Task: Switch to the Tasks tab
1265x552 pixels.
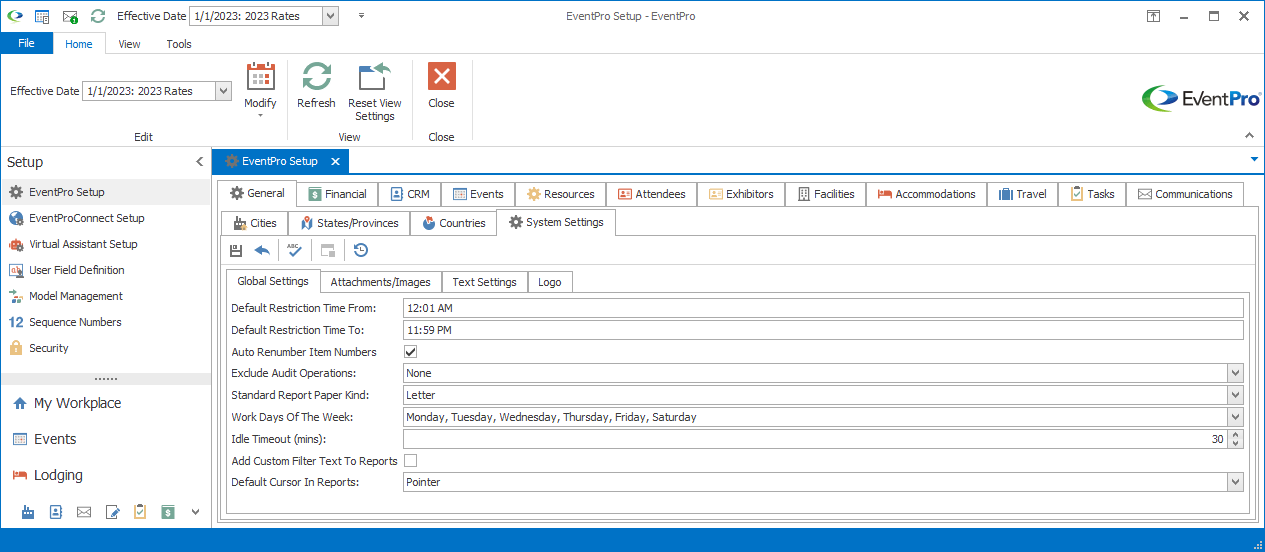Action: pos(1092,194)
